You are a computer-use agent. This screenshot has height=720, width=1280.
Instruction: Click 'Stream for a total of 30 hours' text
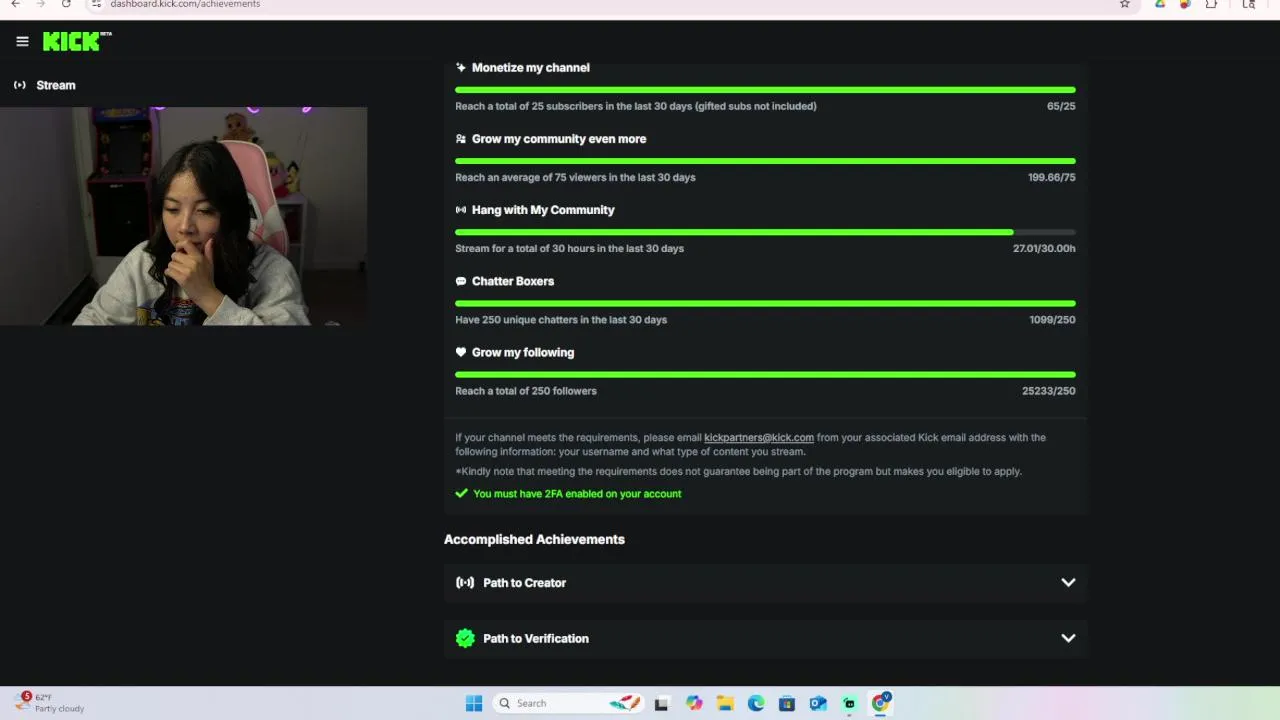pos(570,248)
